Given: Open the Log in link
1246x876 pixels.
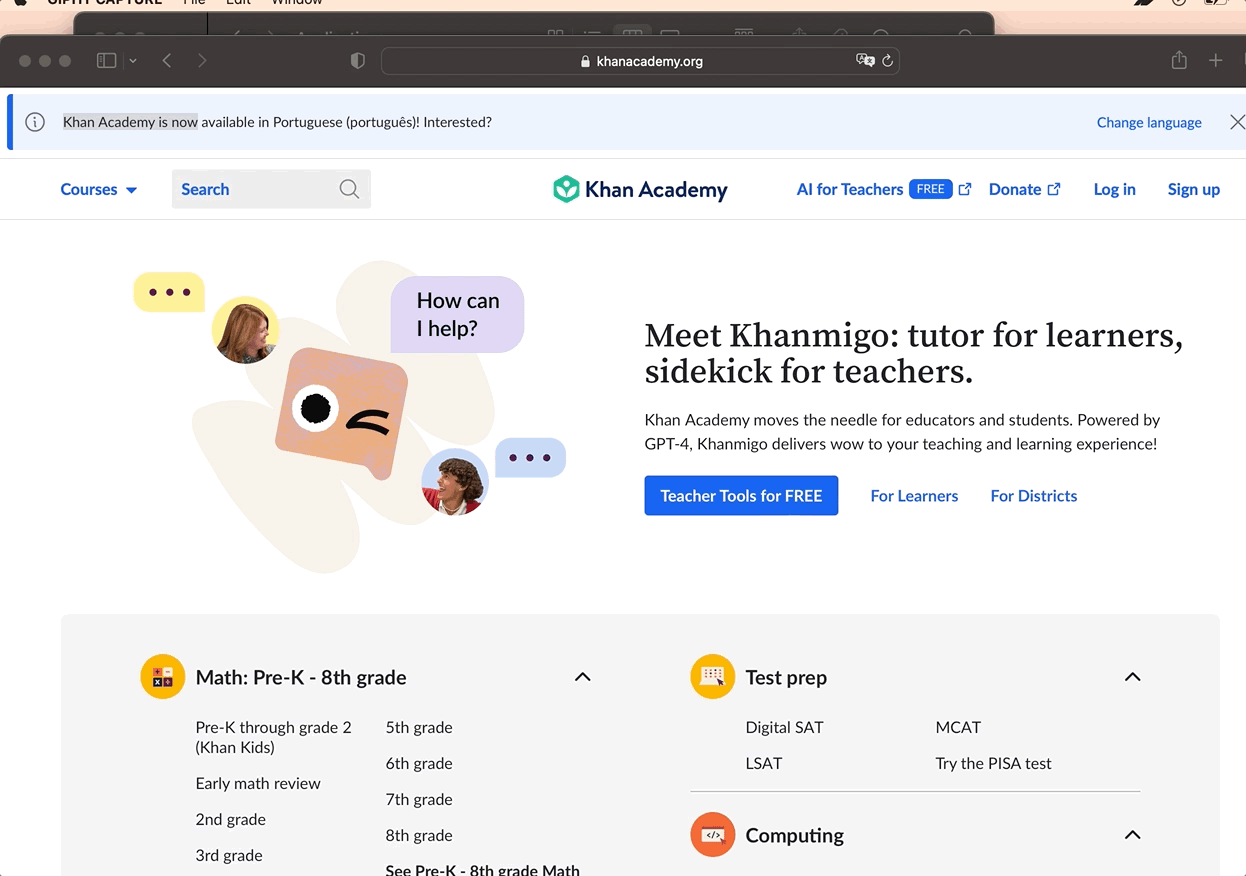Looking at the screenshot, I should click(x=1114, y=189).
